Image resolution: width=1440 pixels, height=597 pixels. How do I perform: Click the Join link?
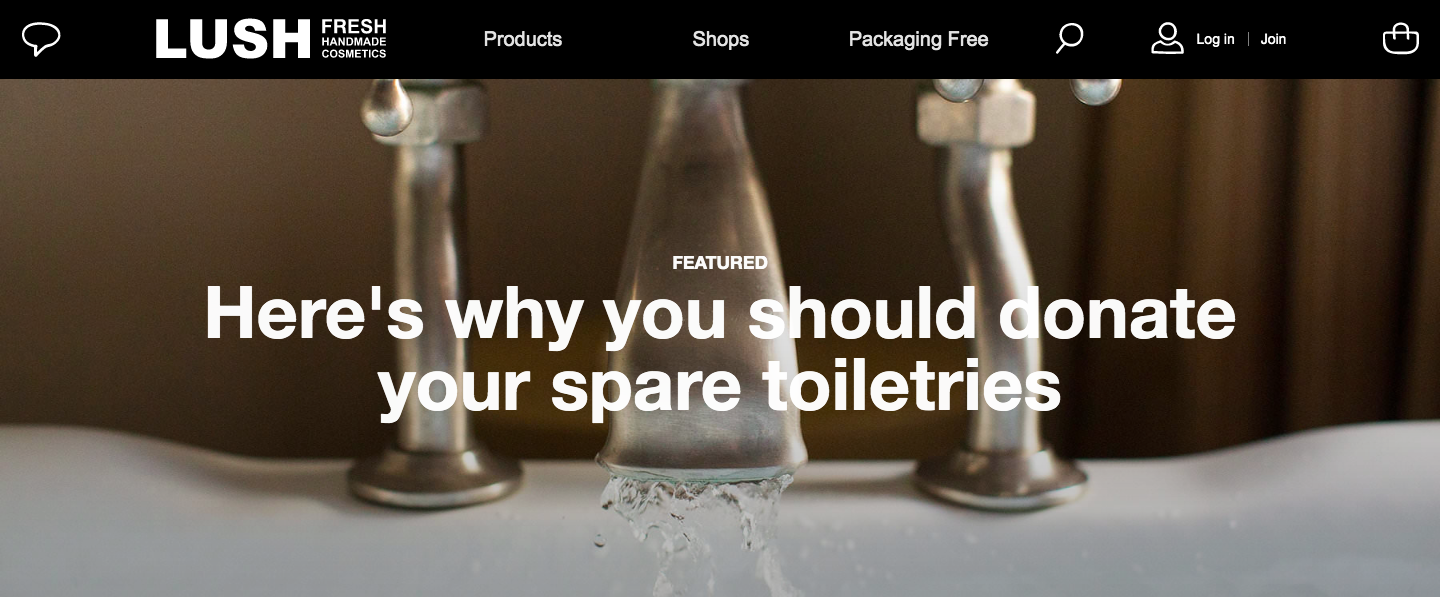point(1273,39)
